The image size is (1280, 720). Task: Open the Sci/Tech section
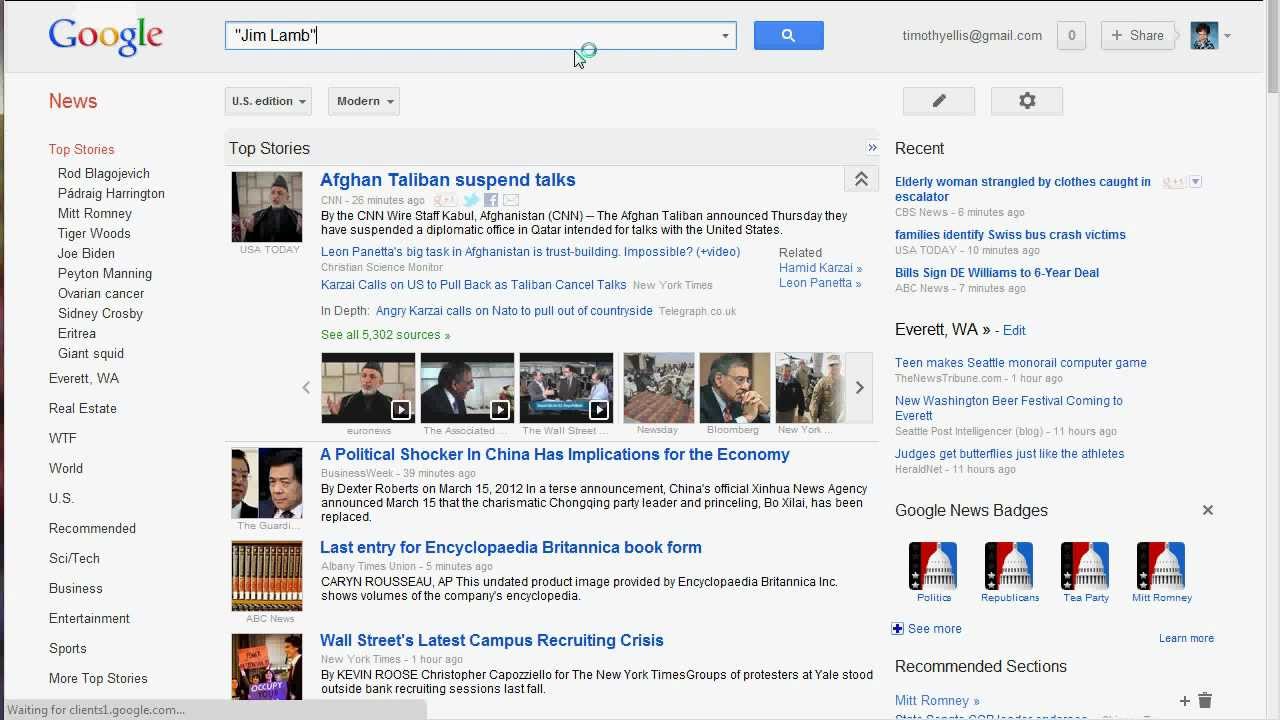(74, 558)
